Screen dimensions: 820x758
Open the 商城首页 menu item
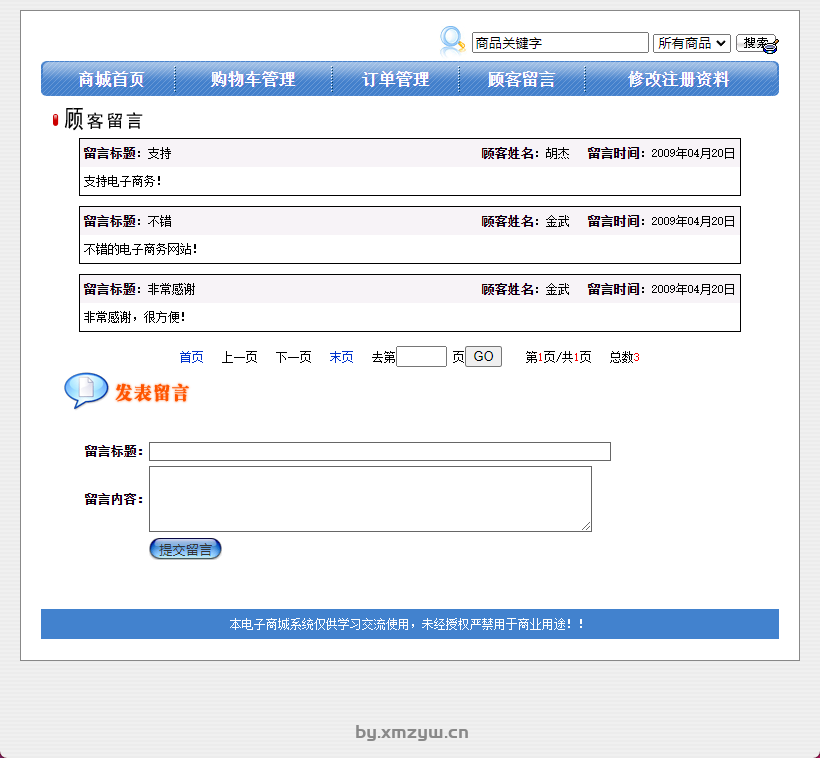point(111,80)
